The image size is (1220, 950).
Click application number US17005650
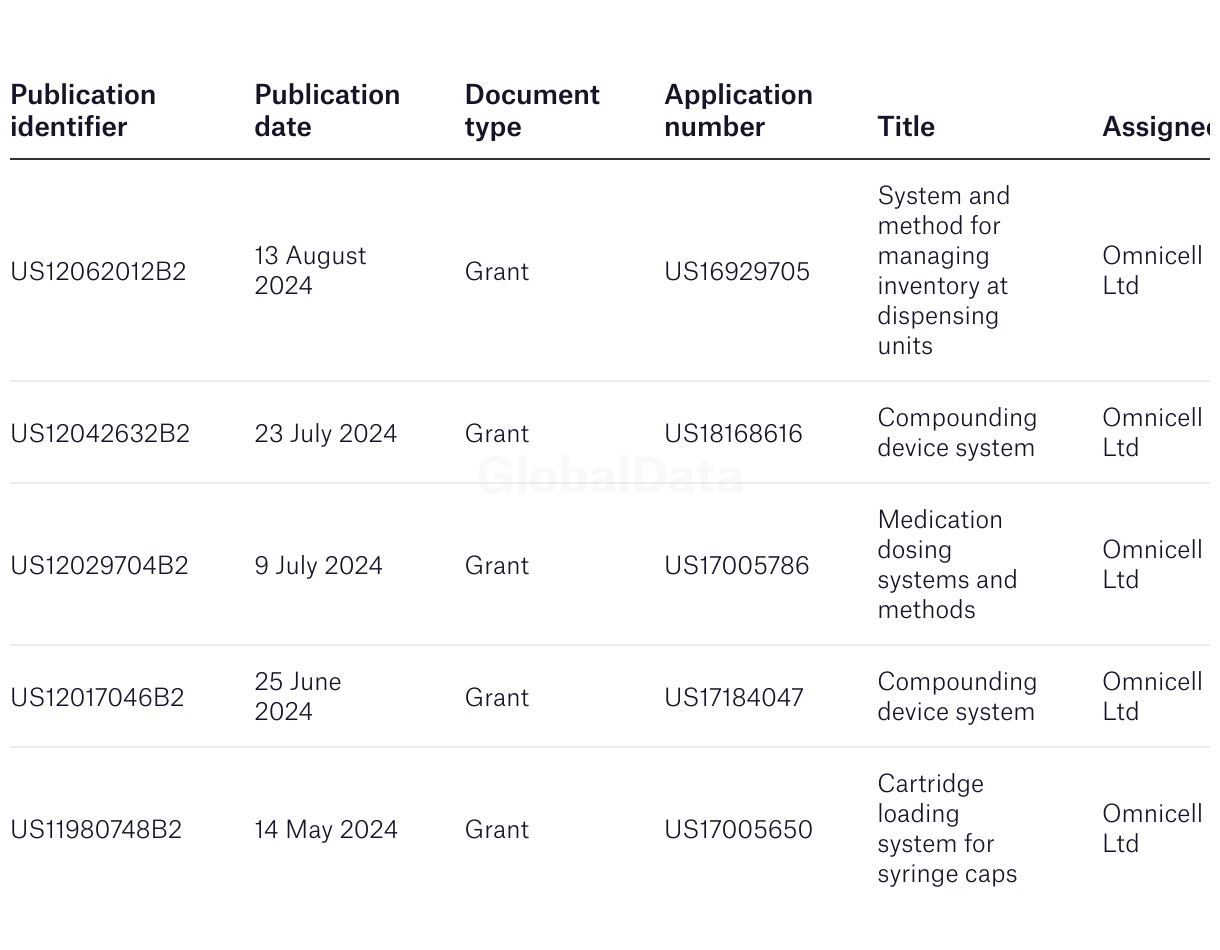[x=738, y=829]
